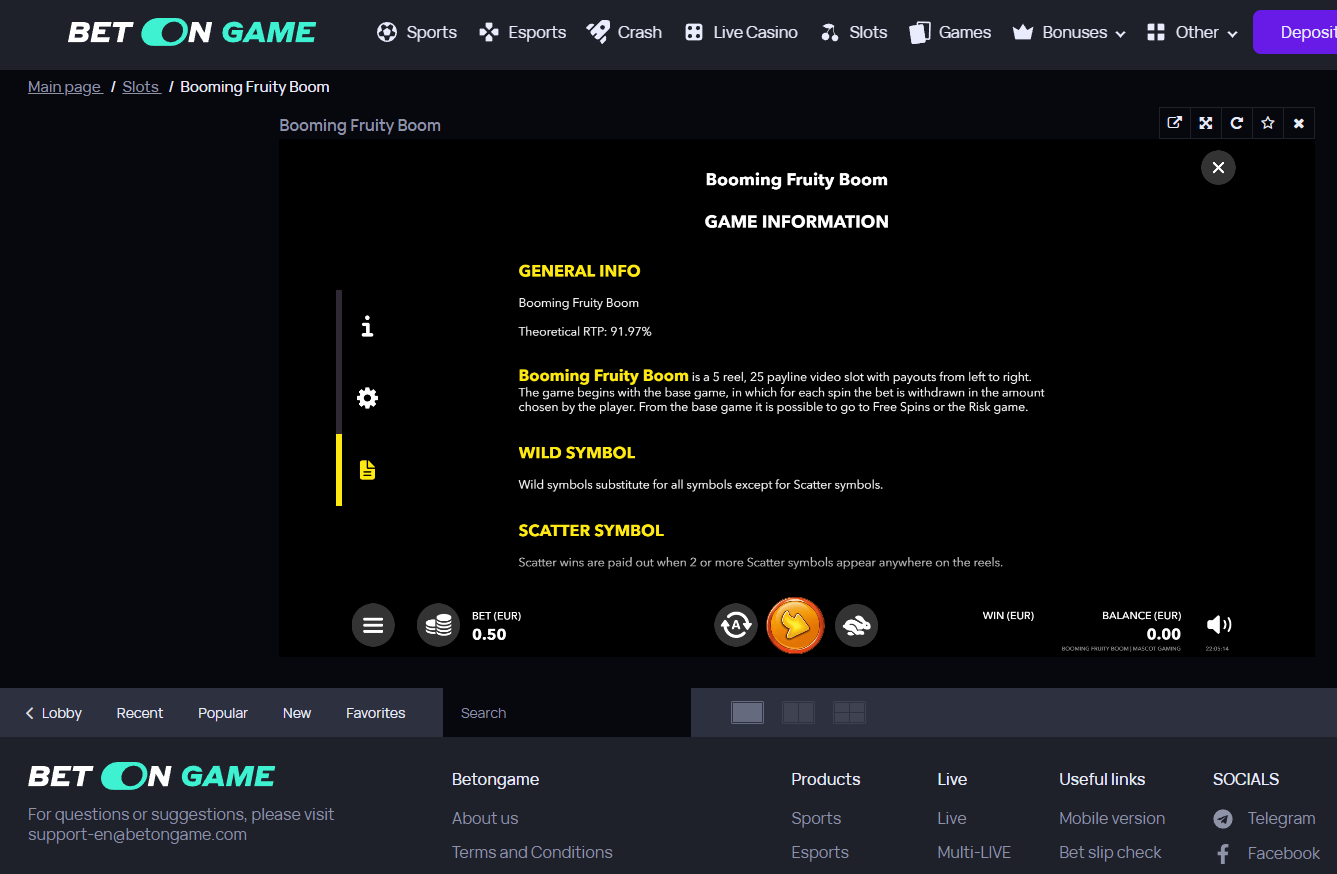Viewport: 1337px width, 874px height.
Task: Click the 0.50 bet amount value
Action: click(489, 634)
